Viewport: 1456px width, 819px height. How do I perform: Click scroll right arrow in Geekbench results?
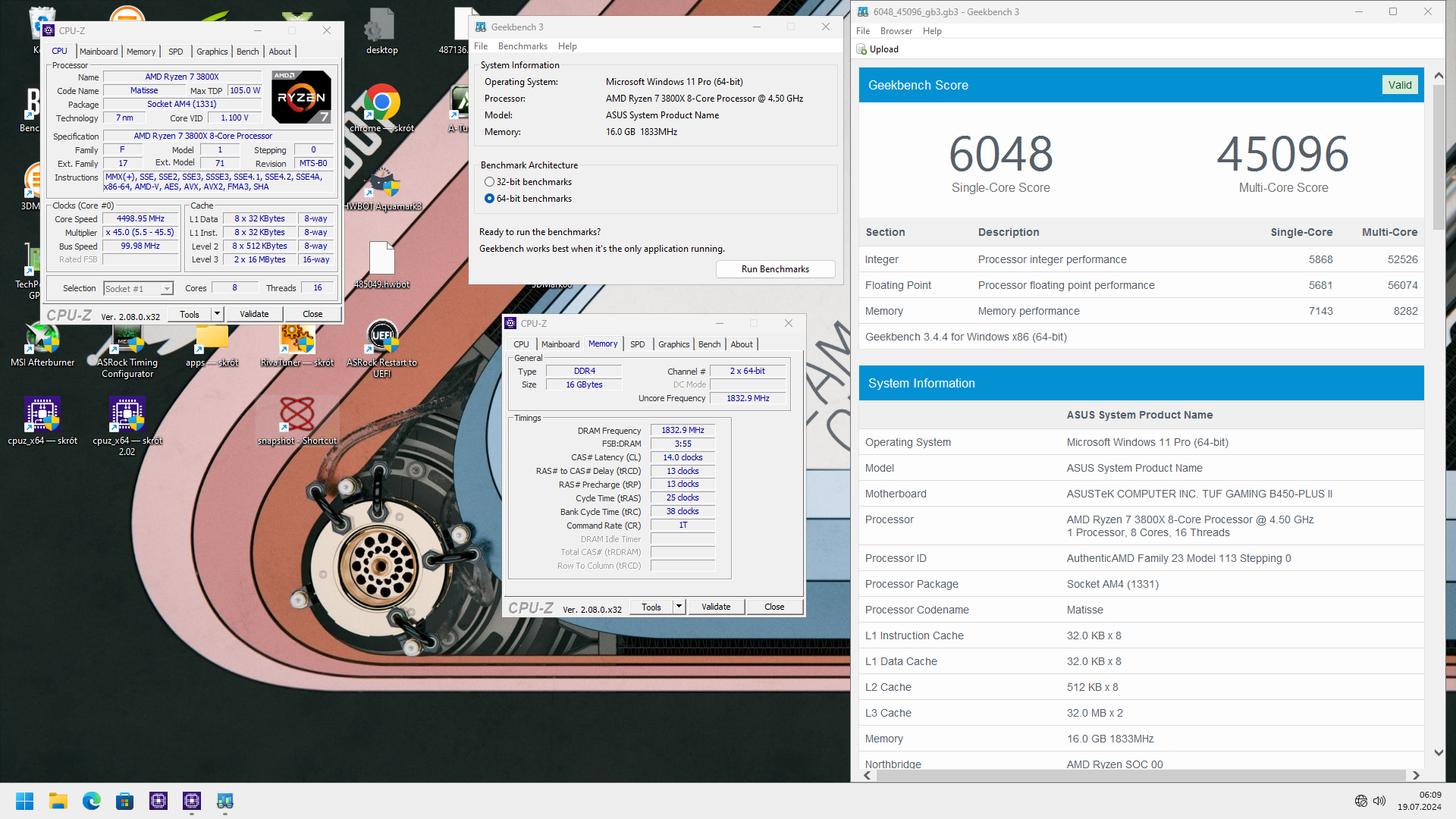pyautogui.click(x=1415, y=775)
